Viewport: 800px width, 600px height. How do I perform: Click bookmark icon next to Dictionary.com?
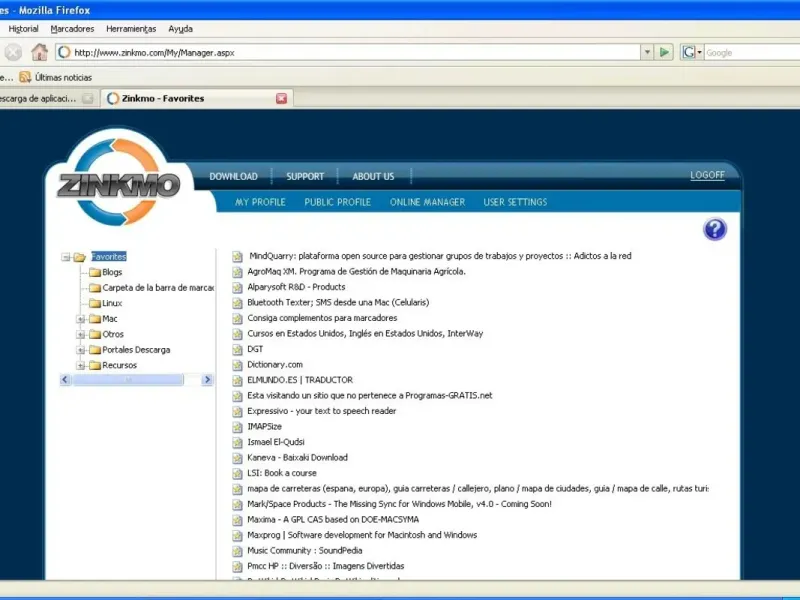237,365
